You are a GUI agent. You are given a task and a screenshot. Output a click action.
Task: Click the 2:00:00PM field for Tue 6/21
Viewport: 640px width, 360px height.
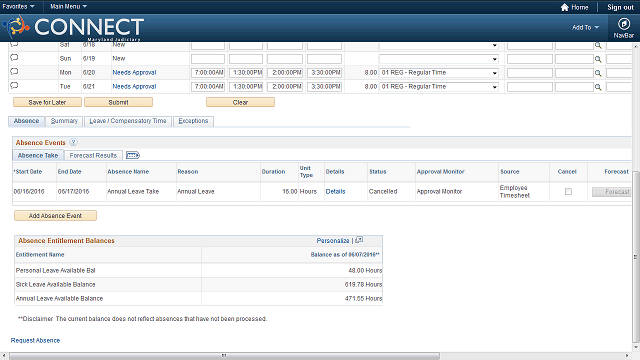point(285,87)
